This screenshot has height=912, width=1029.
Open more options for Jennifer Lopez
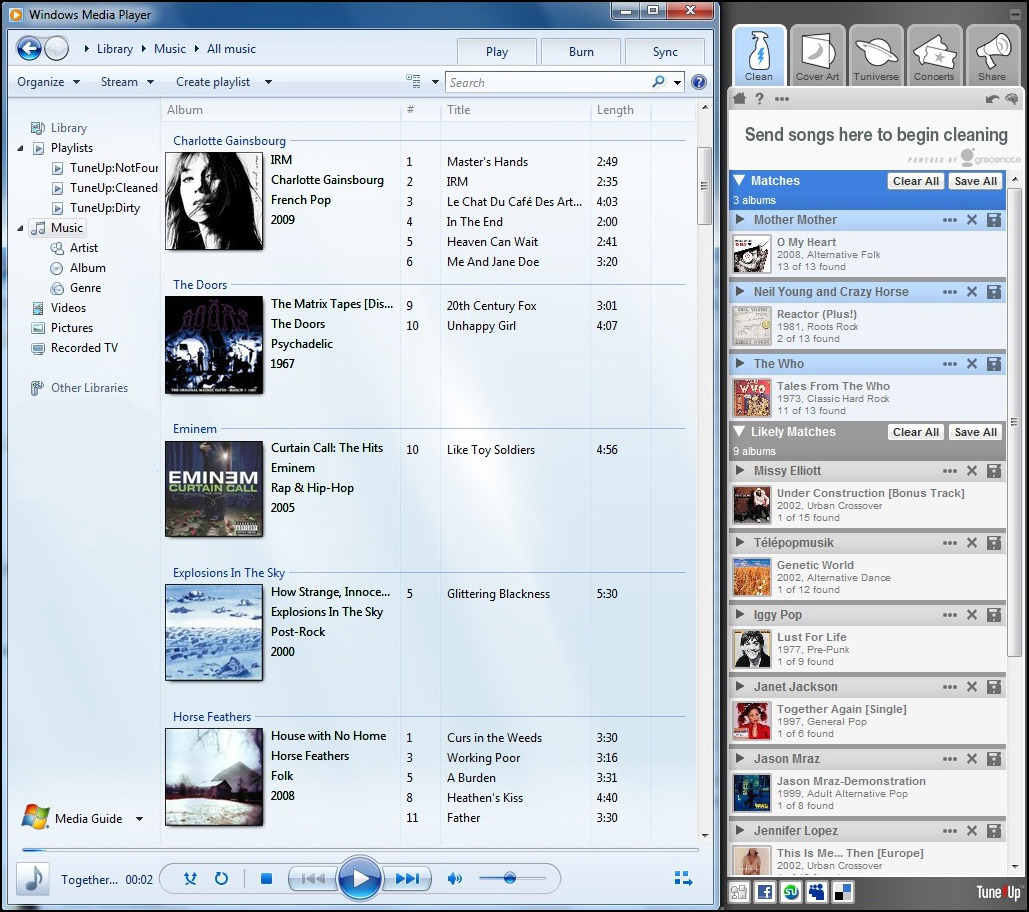950,831
